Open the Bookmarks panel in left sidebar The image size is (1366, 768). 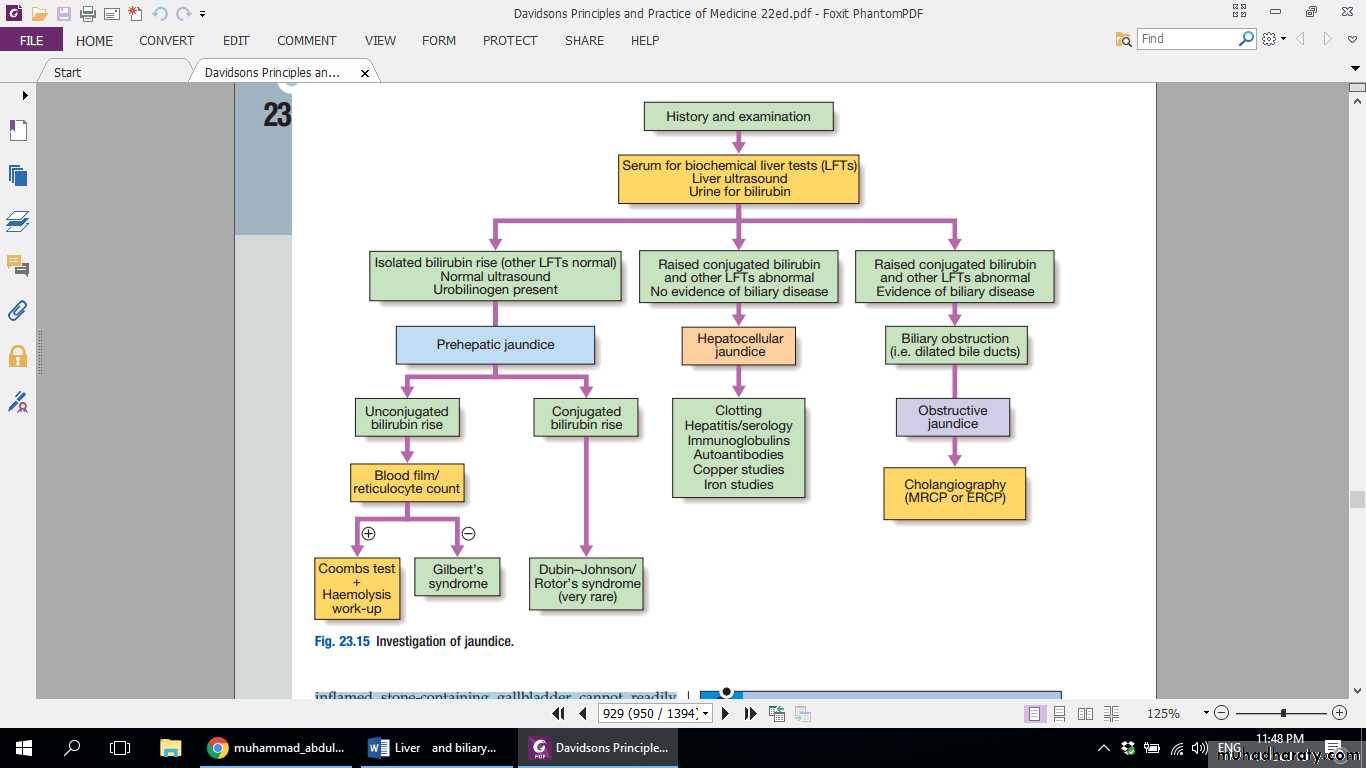pos(17,131)
